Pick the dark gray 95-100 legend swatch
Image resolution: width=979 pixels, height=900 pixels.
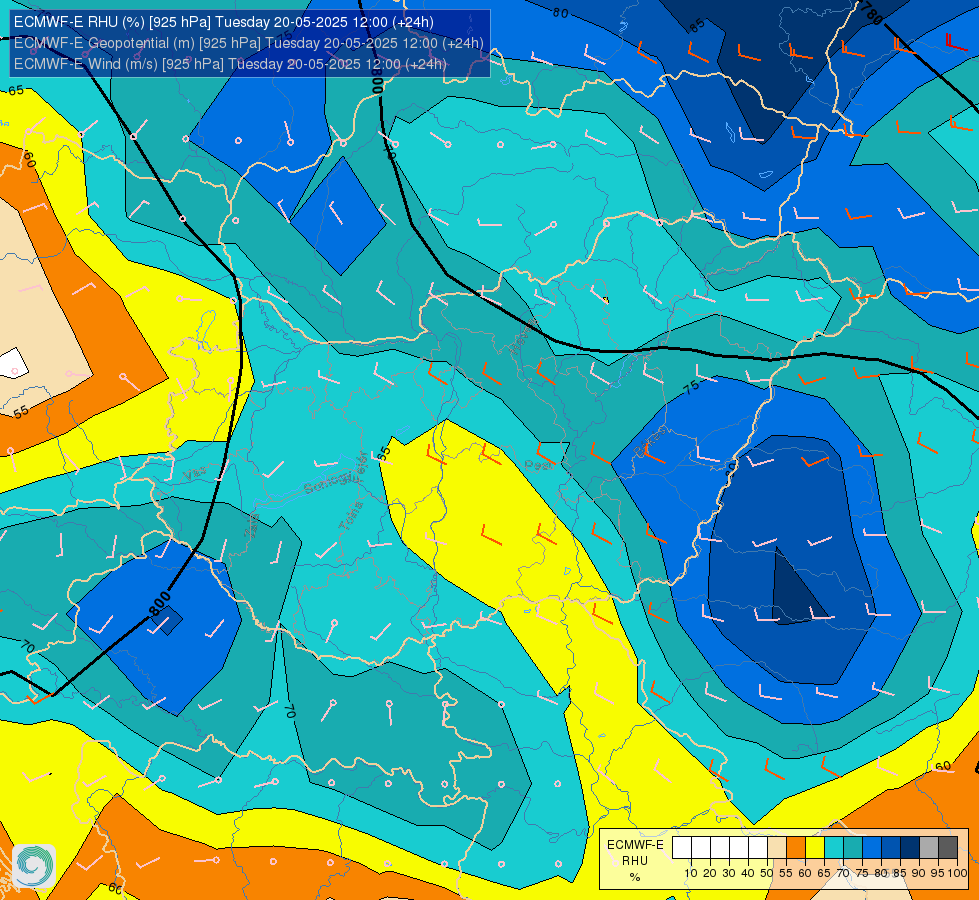pyautogui.click(x=948, y=848)
